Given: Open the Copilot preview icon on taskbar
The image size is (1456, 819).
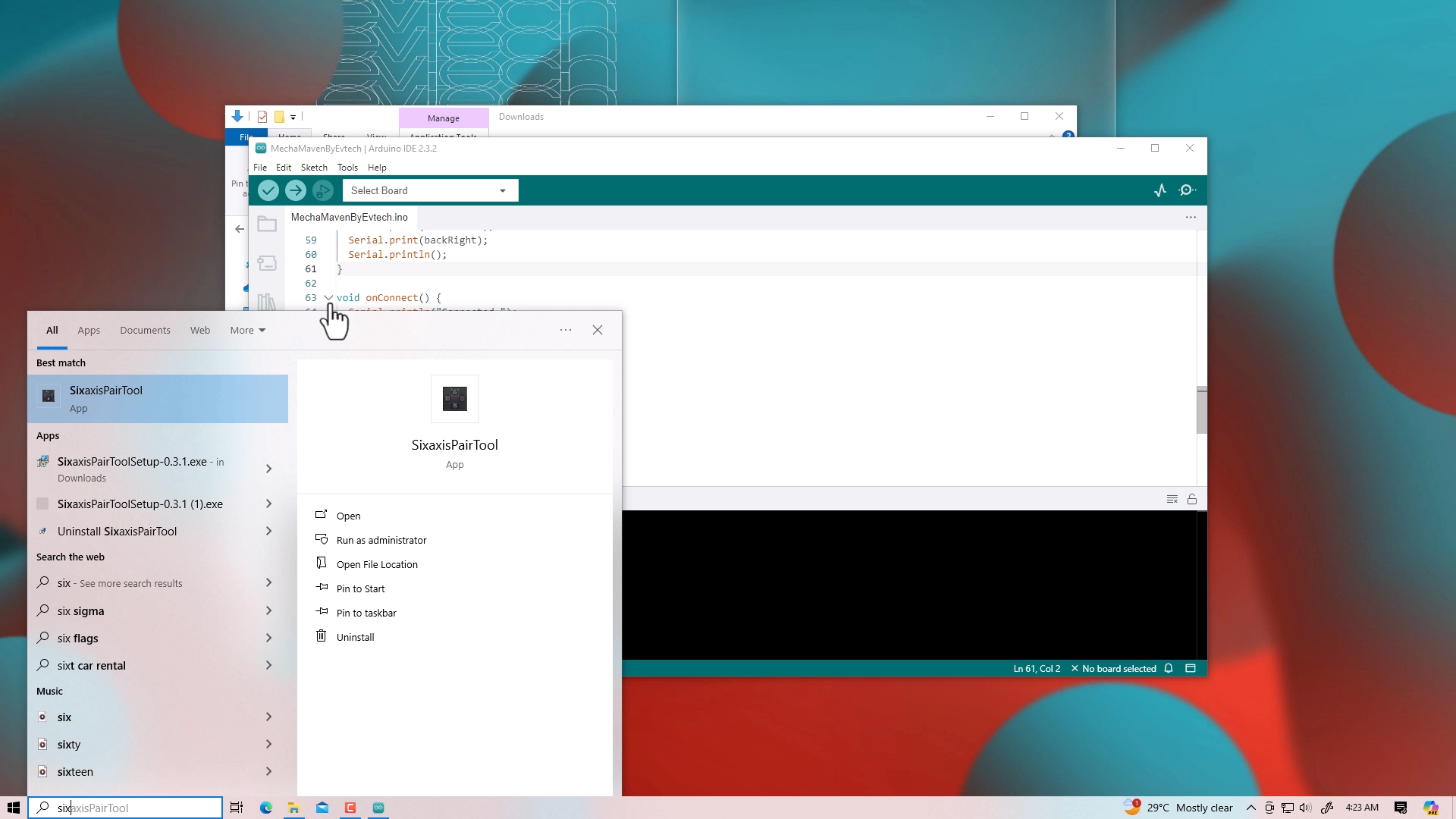Looking at the screenshot, I should click(x=1431, y=808).
